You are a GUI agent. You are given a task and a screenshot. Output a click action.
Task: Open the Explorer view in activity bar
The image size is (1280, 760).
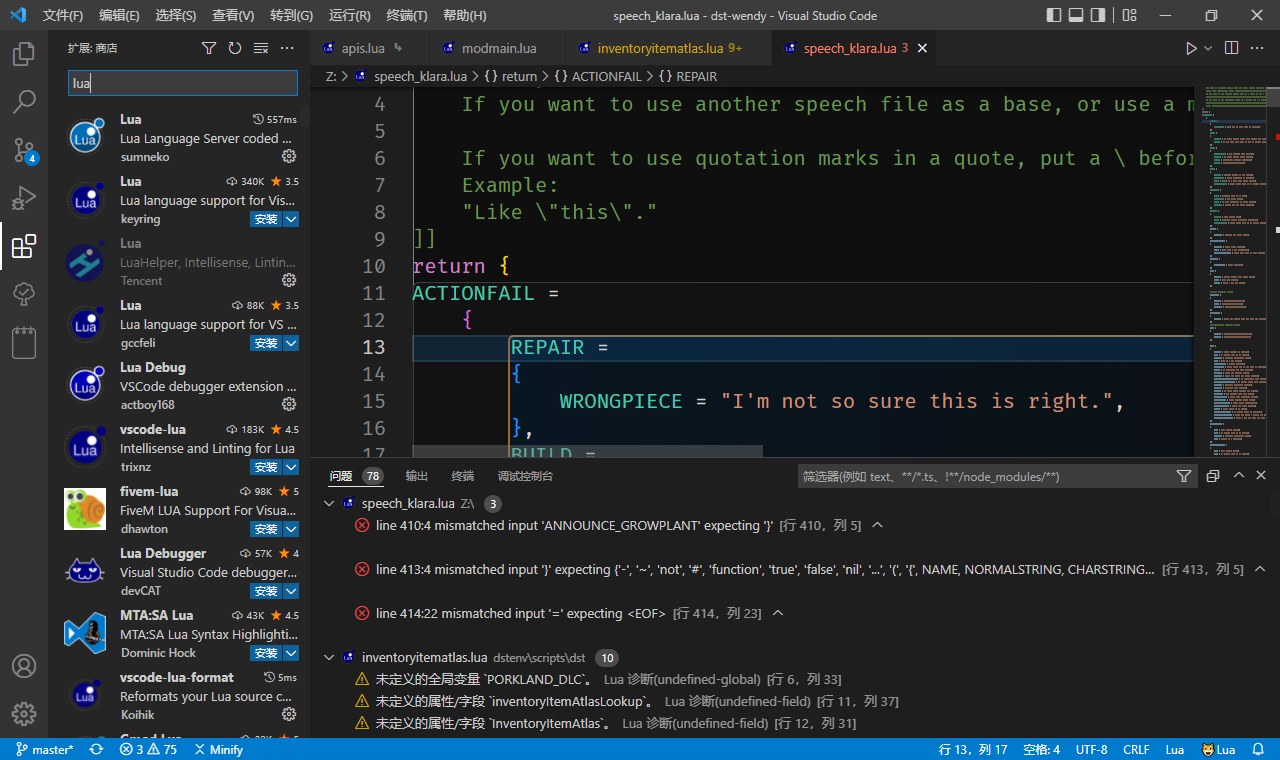[24, 54]
